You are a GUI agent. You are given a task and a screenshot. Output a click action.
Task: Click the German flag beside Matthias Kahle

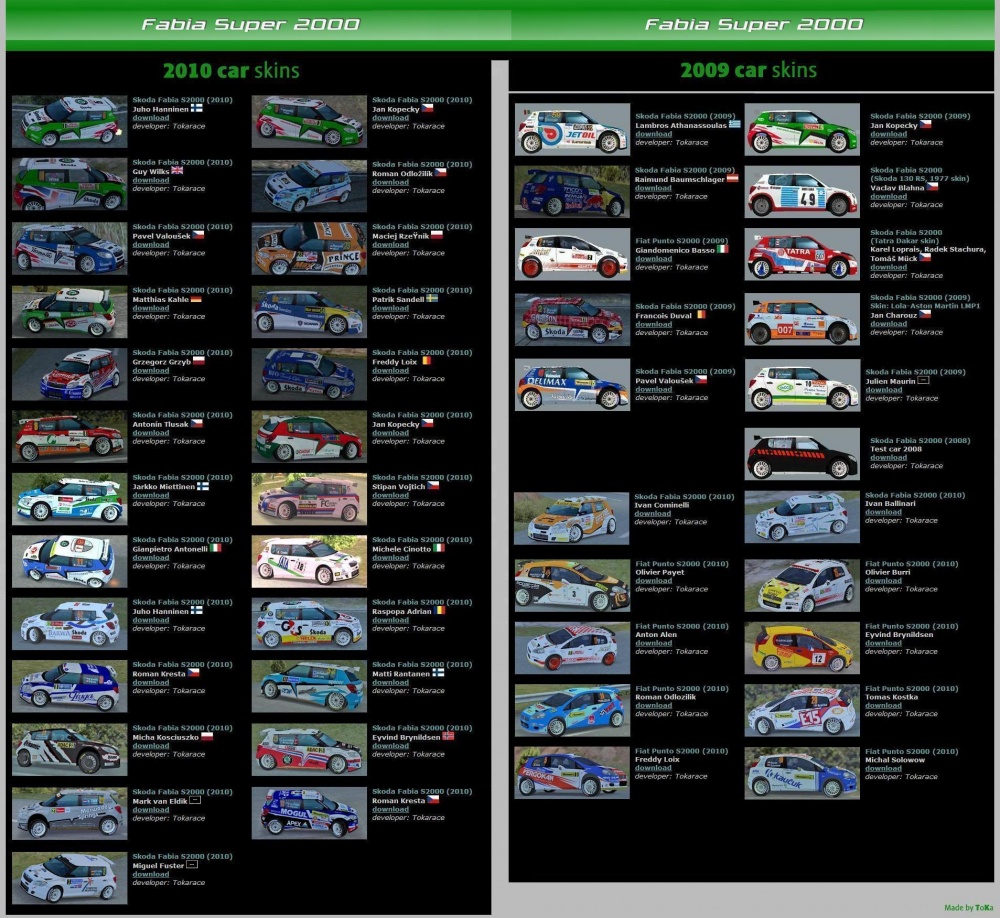(196, 299)
